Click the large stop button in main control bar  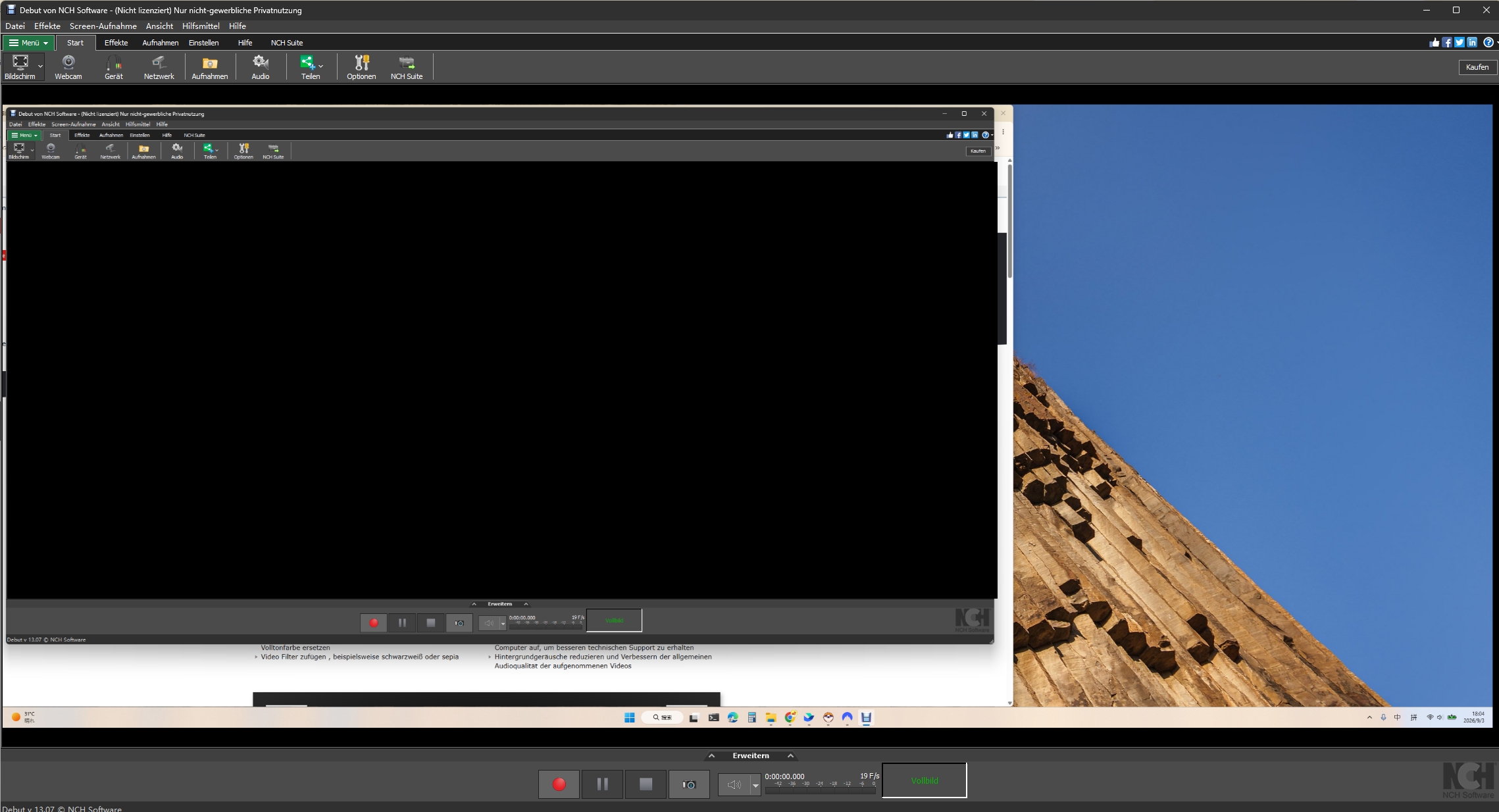click(646, 784)
